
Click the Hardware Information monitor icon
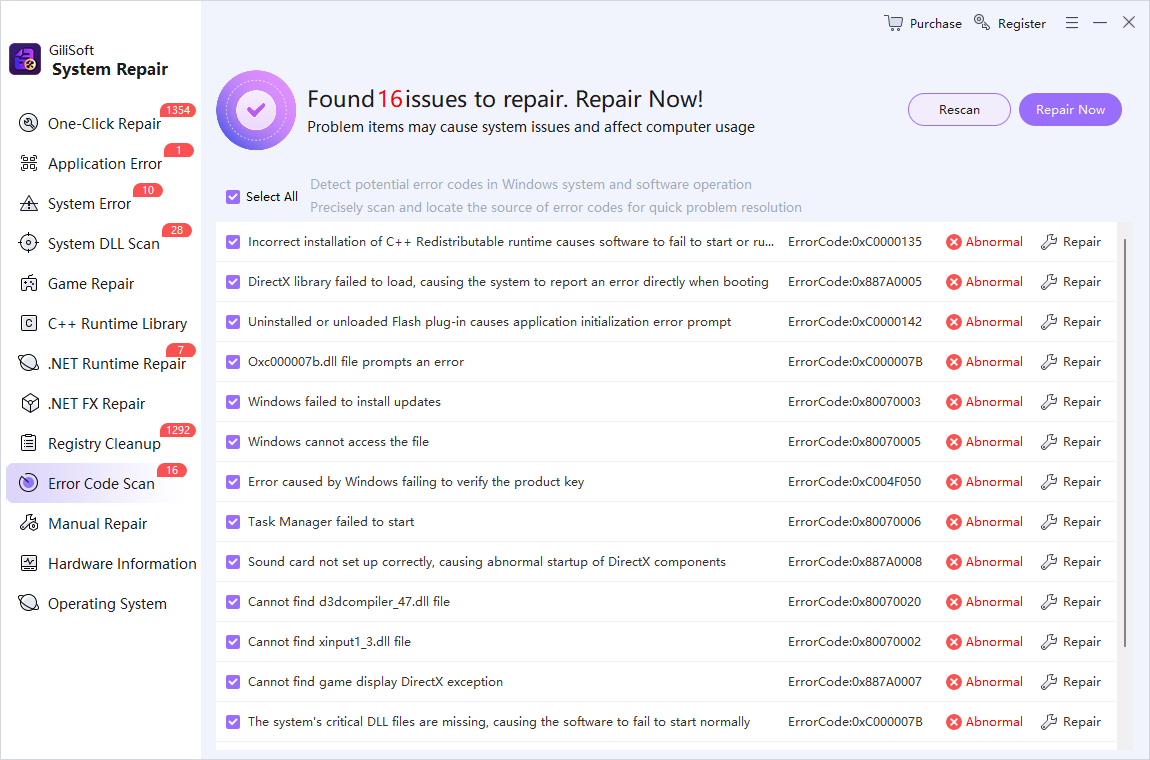[28, 563]
